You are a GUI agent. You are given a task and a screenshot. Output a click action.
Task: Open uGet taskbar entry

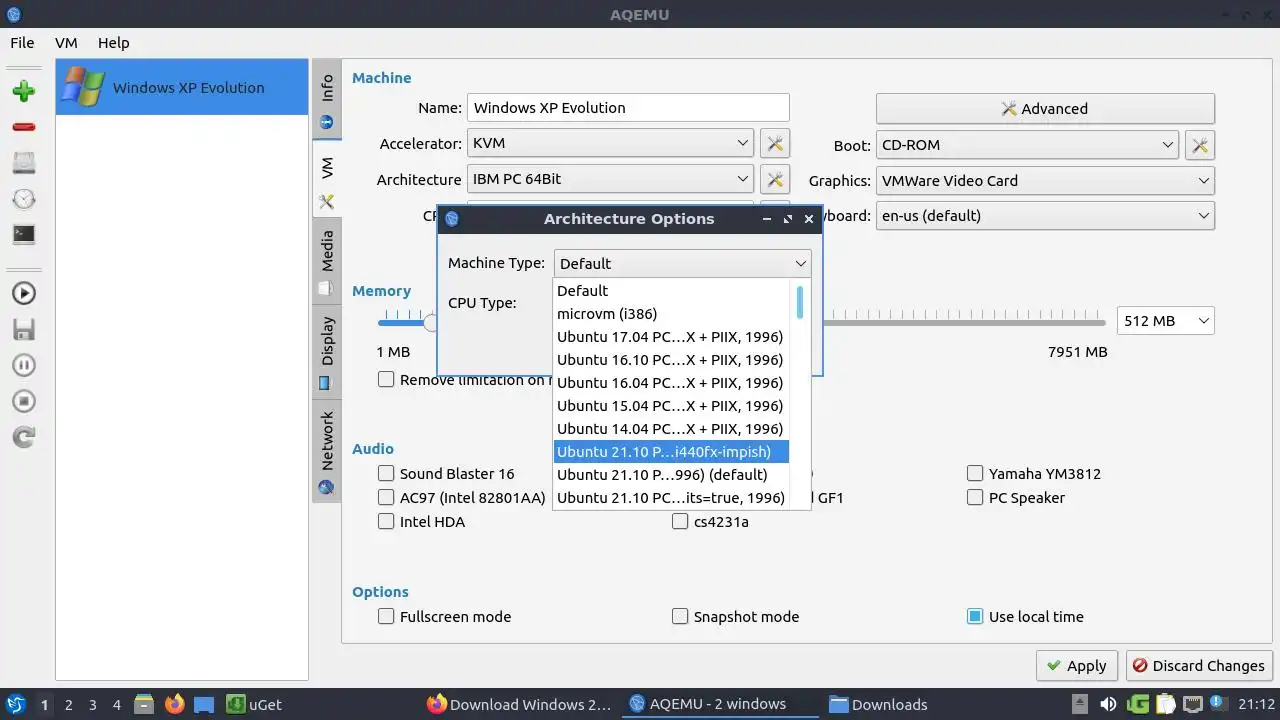[x=254, y=704]
